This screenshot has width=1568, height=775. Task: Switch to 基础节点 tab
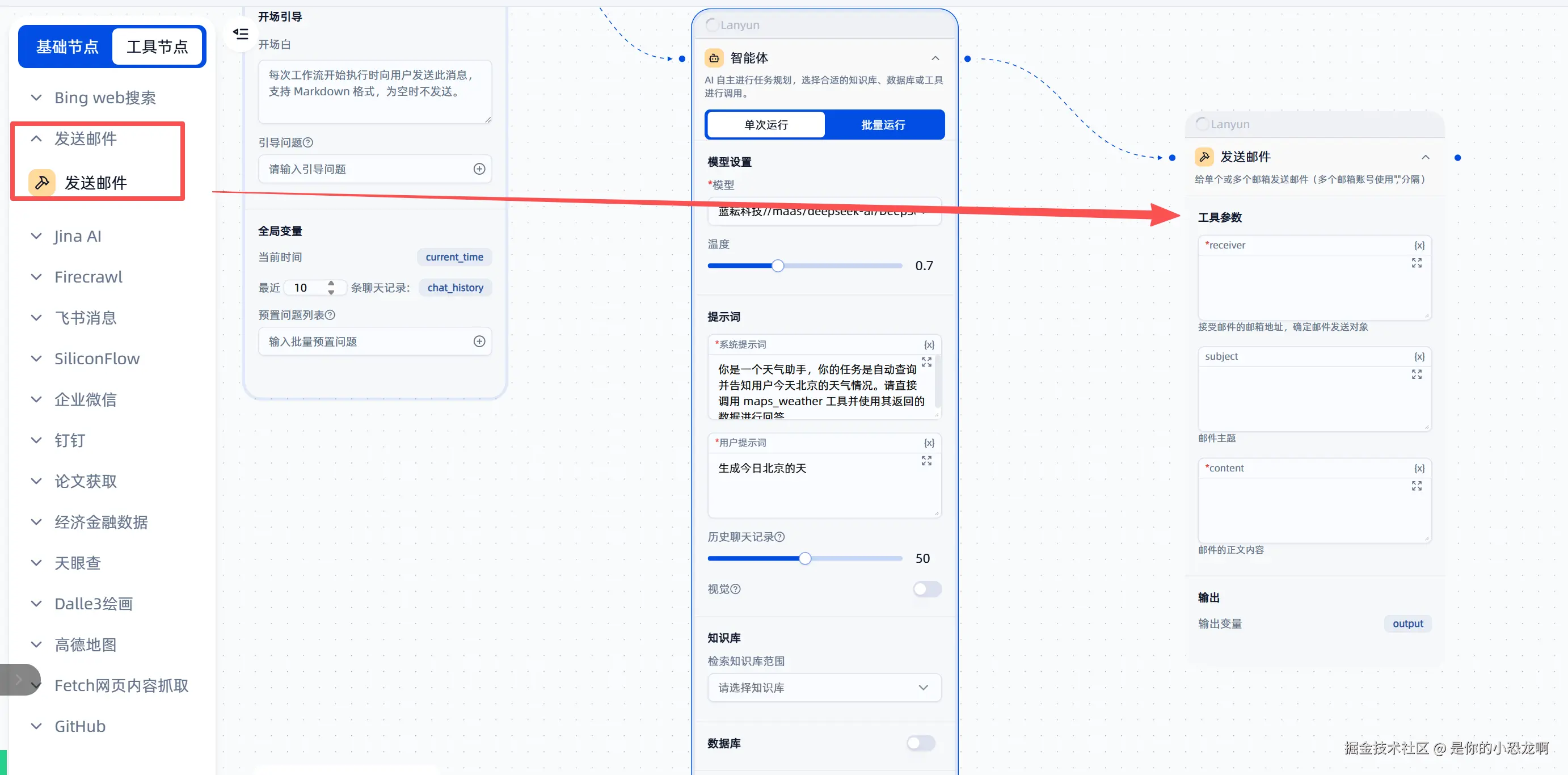(x=67, y=47)
